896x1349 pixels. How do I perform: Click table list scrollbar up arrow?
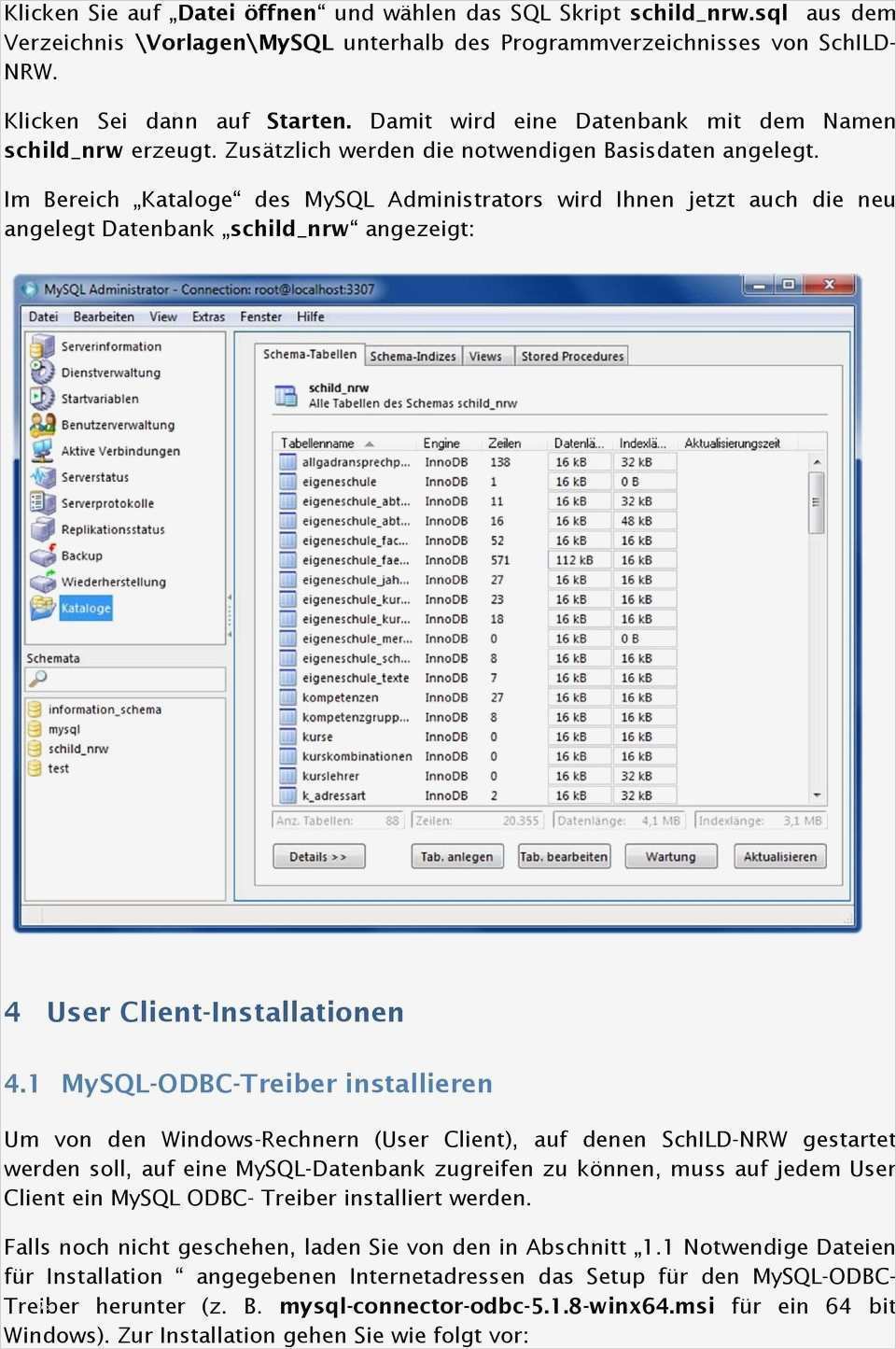tap(817, 462)
